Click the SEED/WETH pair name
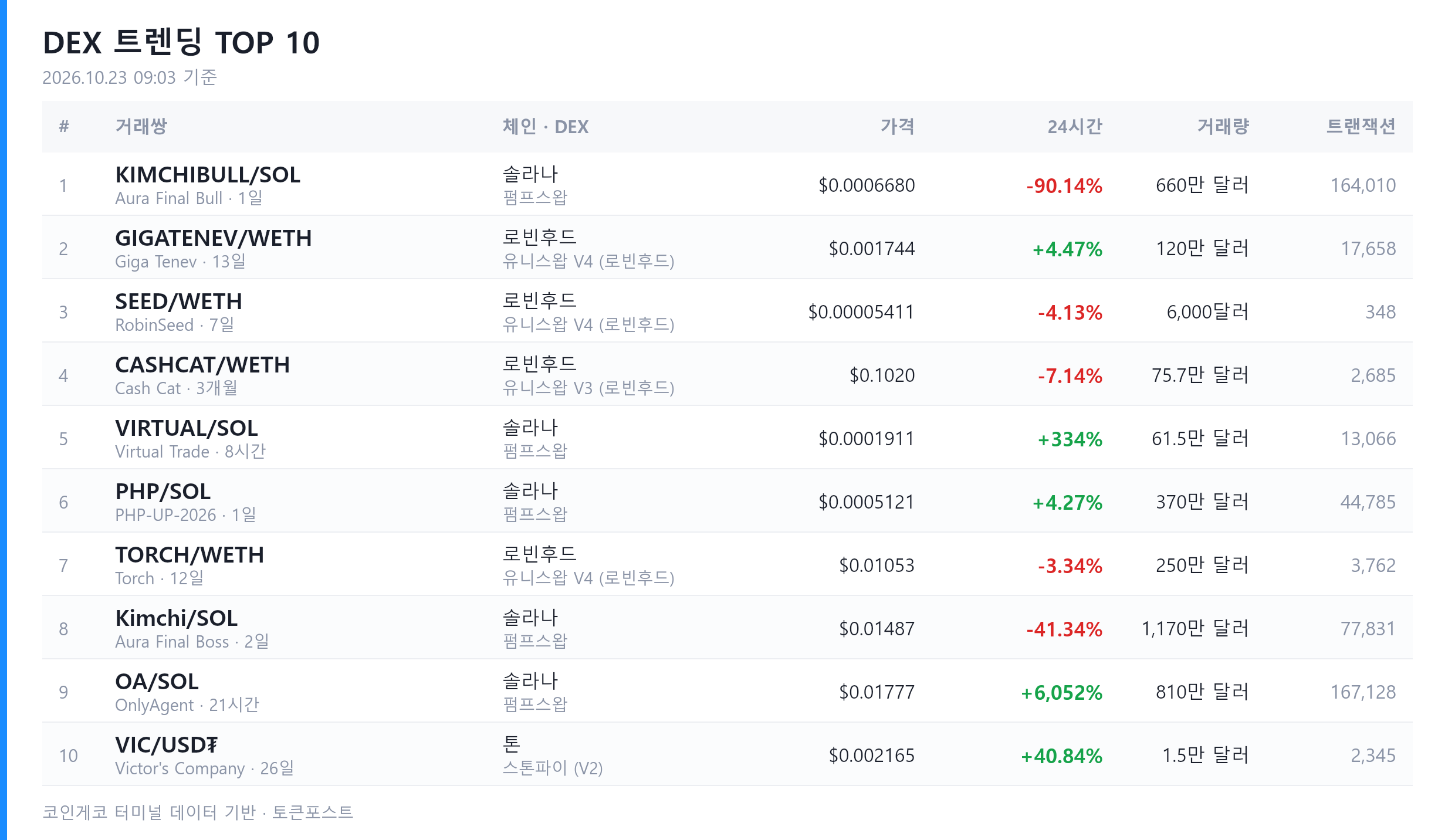This screenshot has width=1455, height=840. coord(179,302)
